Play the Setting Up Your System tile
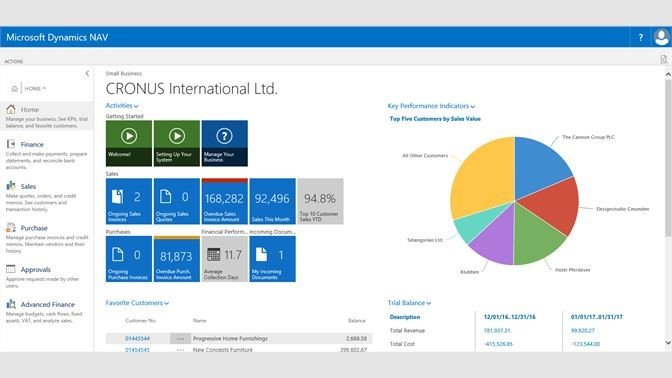This screenshot has height=378, width=672. coord(177,143)
